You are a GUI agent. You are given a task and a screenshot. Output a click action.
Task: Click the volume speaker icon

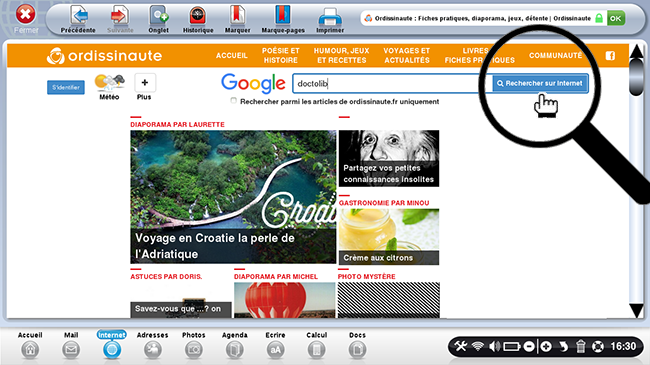pyautogui.click(x=495, y=346)
